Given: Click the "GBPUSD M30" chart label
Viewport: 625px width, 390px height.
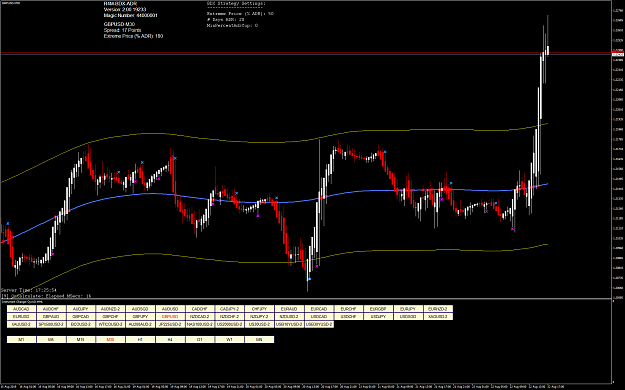Looking at the screenshot, I should click(x=119, y=24).
